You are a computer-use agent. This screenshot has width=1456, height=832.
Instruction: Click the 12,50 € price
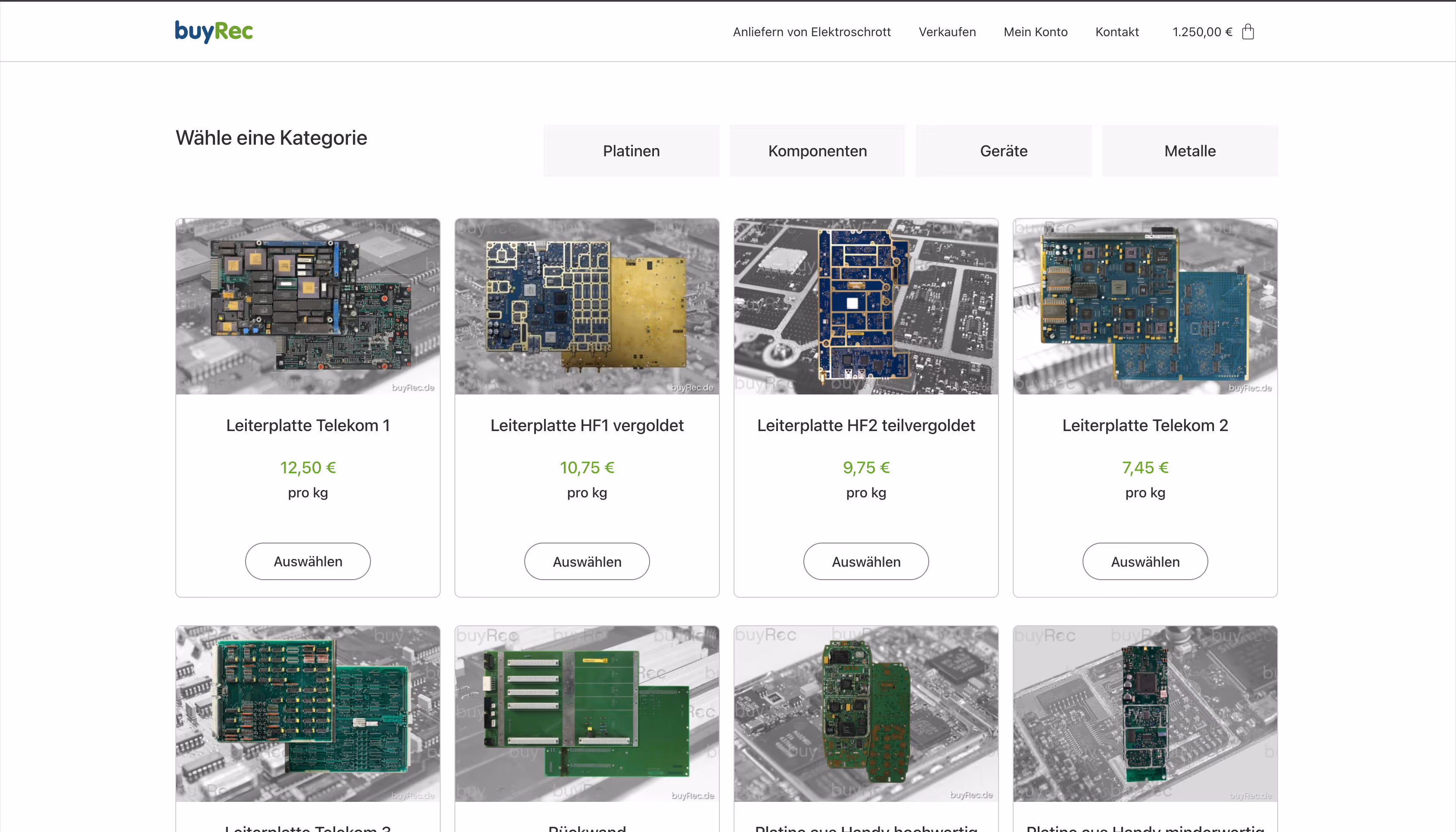308,467
